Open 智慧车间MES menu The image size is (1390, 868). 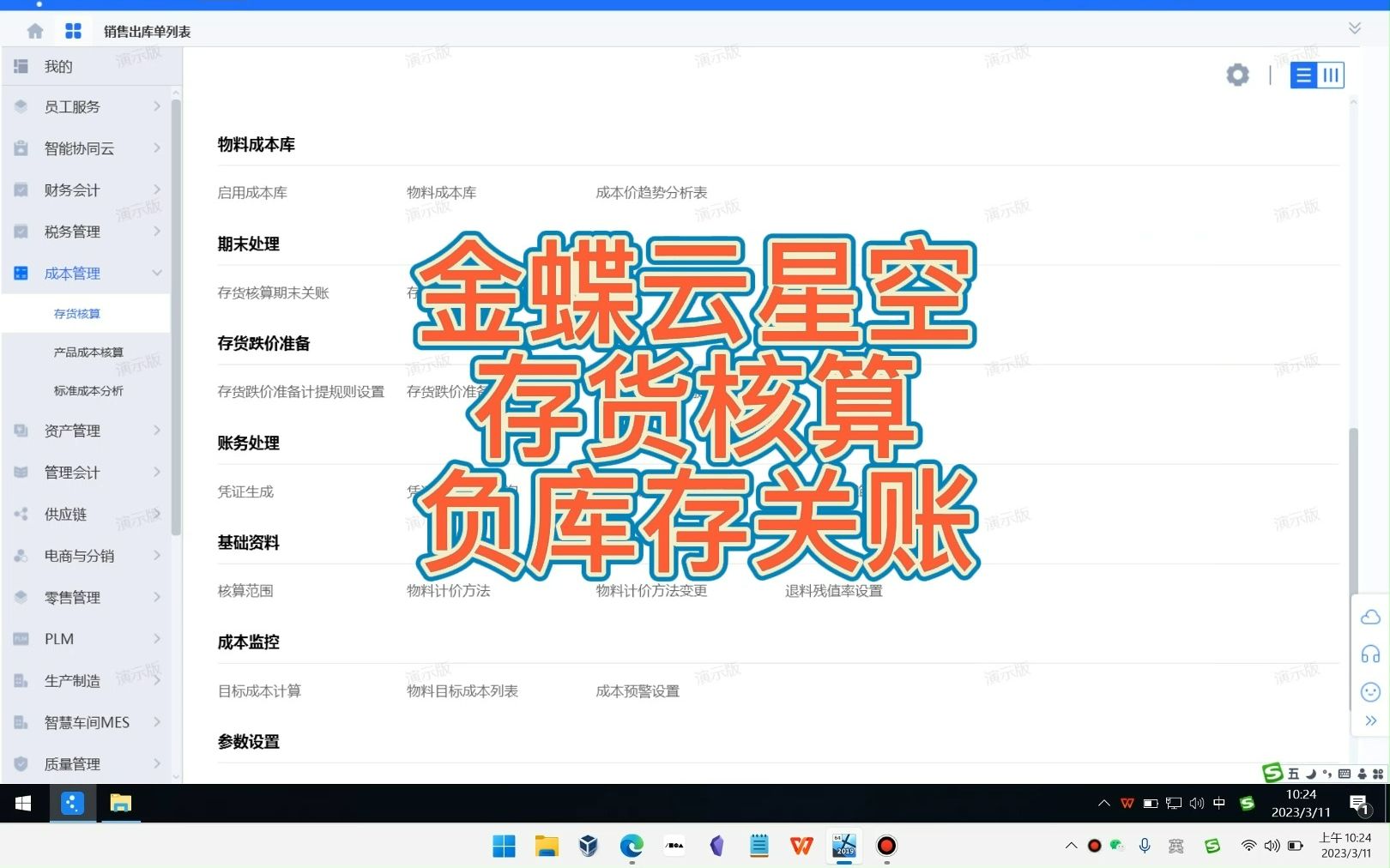87,722
